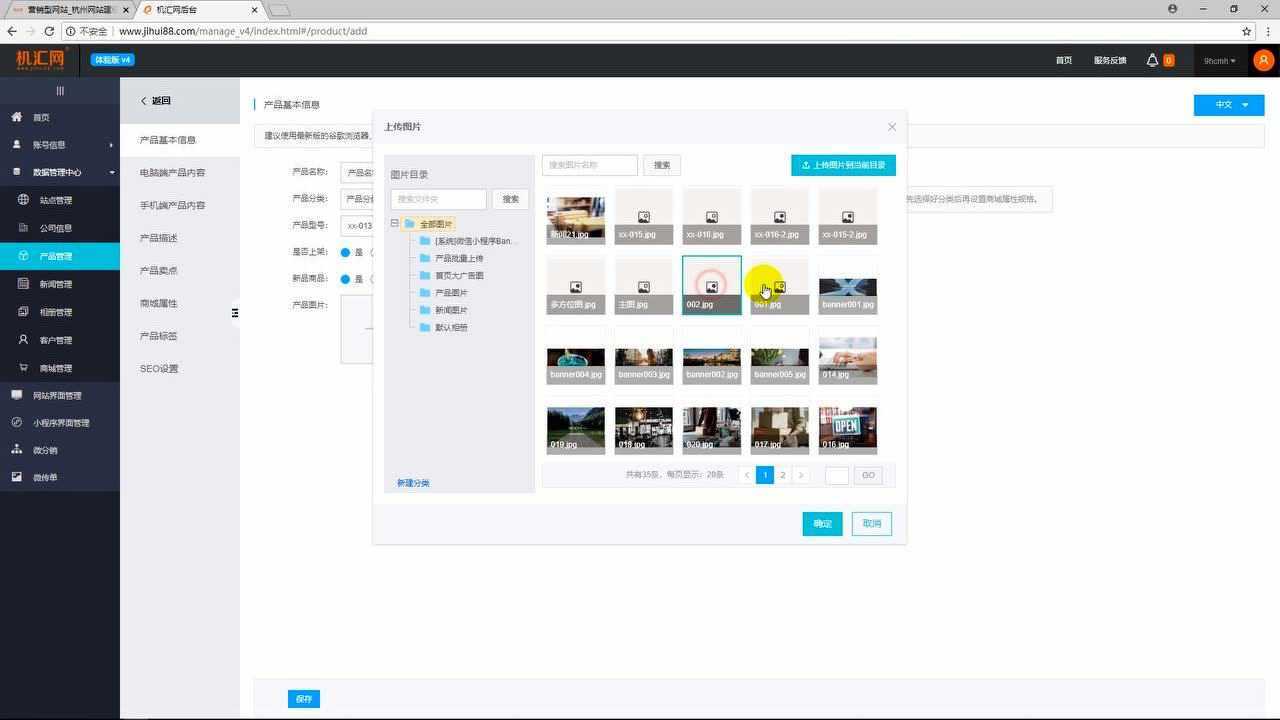Open the notification bell in header

tap(1153, 60)
